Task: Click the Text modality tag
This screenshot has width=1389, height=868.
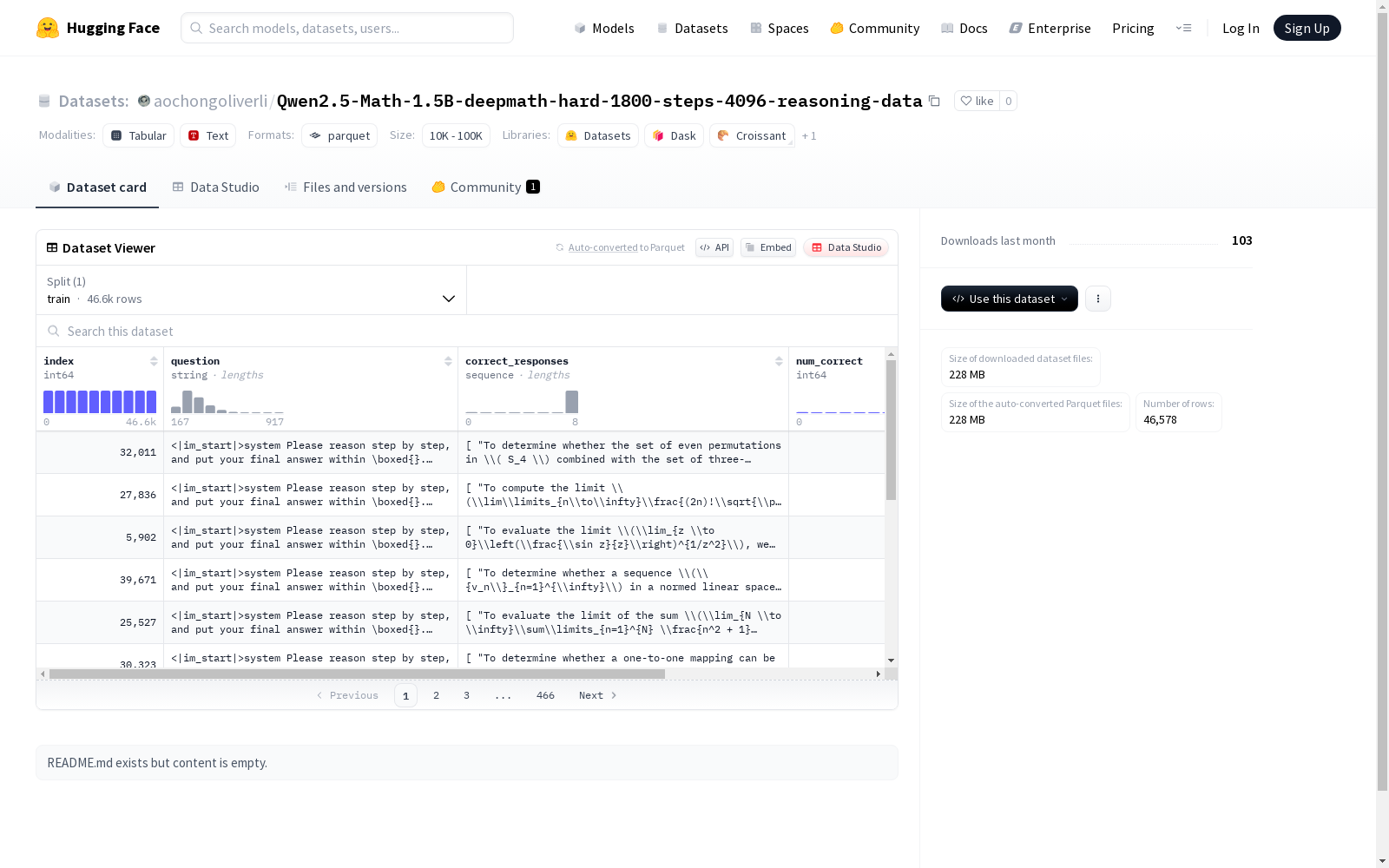Action: [208, 135]
